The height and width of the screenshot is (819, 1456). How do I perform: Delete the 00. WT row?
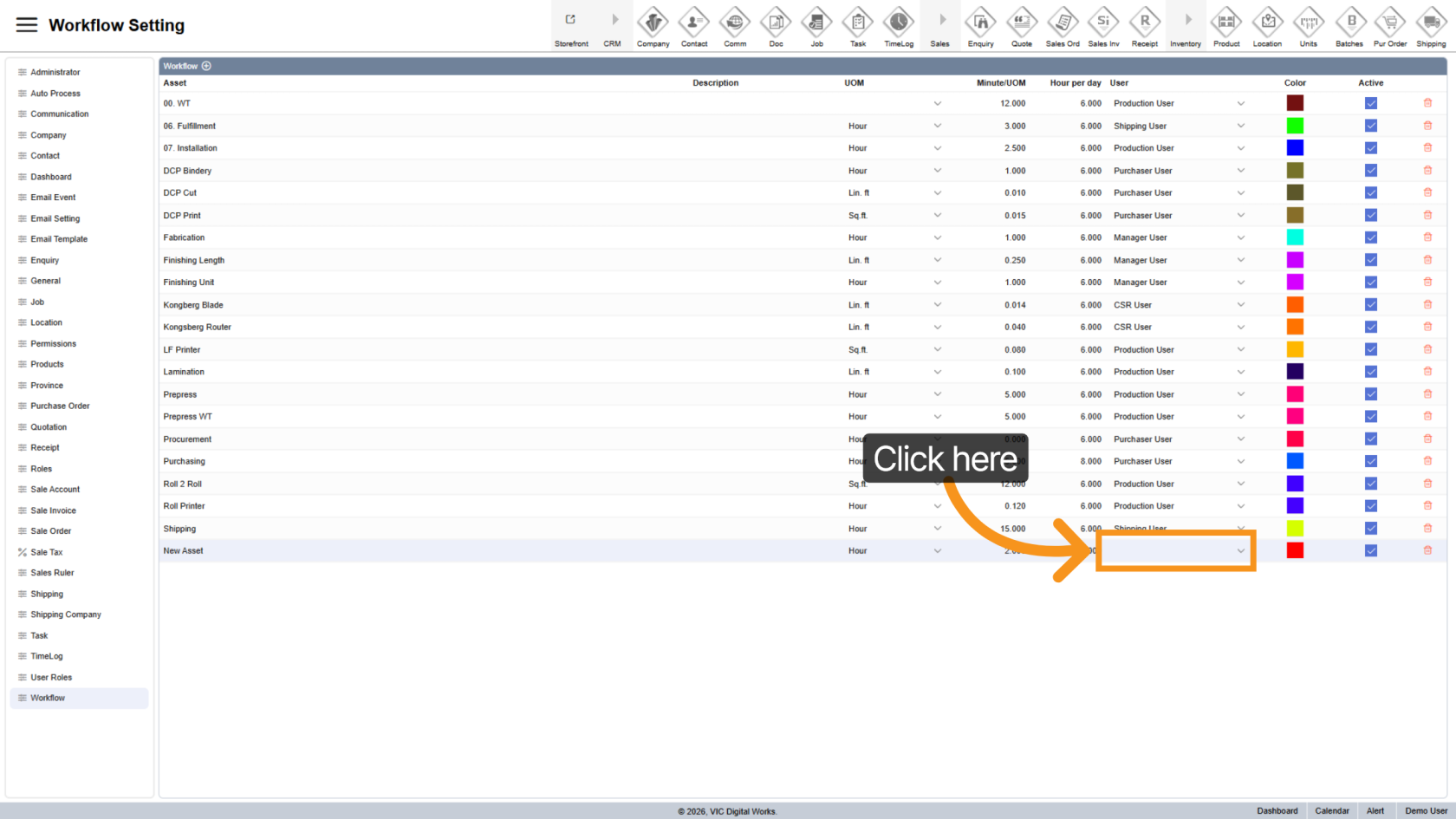1427,103
